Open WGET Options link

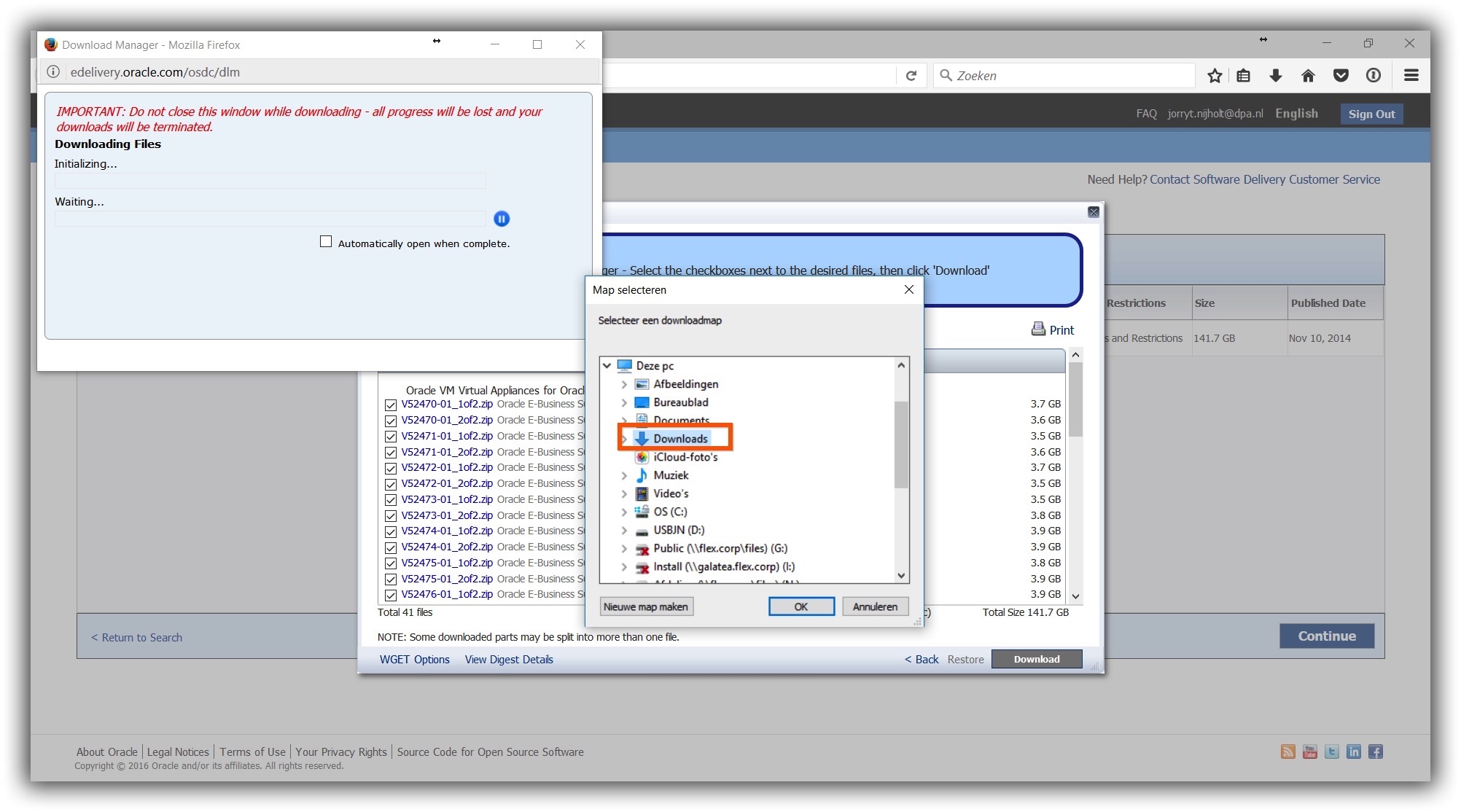[414, 659]
